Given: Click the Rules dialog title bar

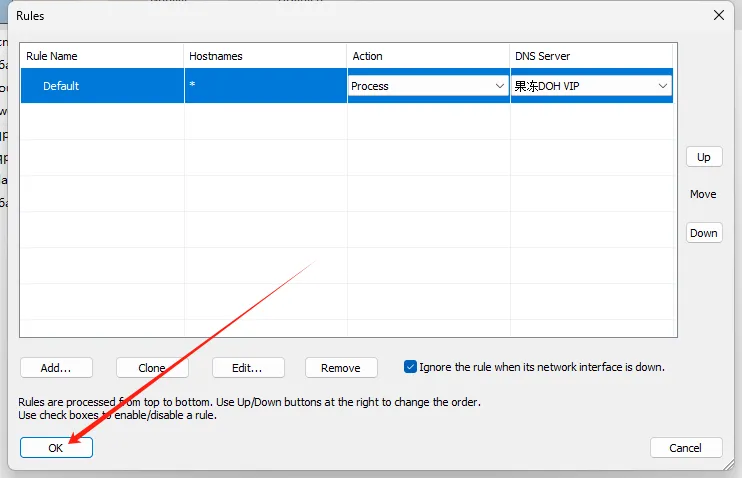Looking at the screenshot, I should point(350,15).
